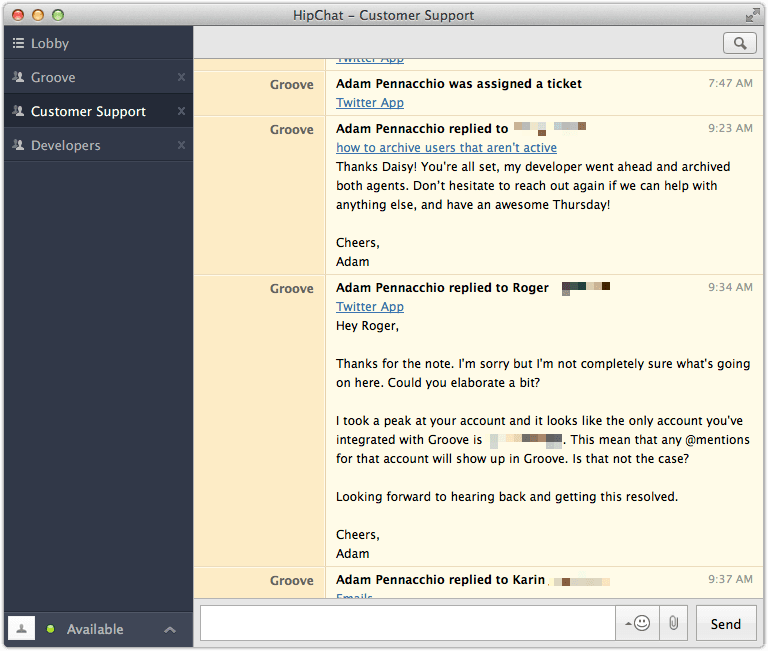The width and height of the screenshot is (768, 651).
Task: Close the Customer Support room tab
Action: (x=181, y=112)
